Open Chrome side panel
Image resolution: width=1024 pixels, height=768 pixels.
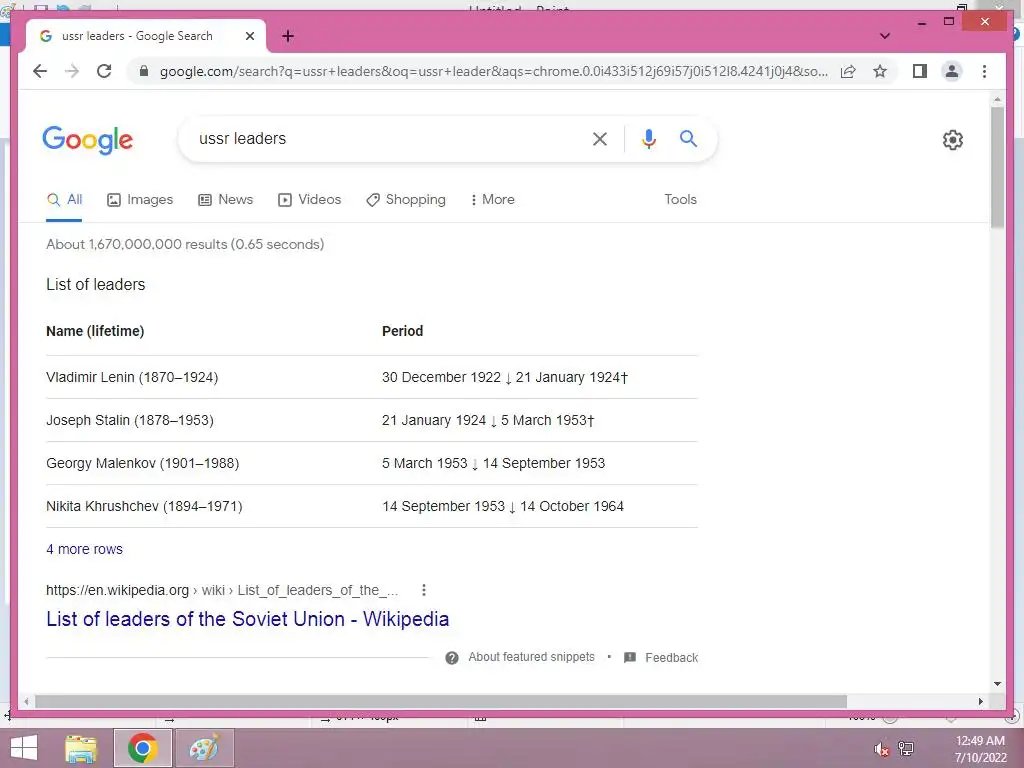pyautogui.click(x=920, y=71)
